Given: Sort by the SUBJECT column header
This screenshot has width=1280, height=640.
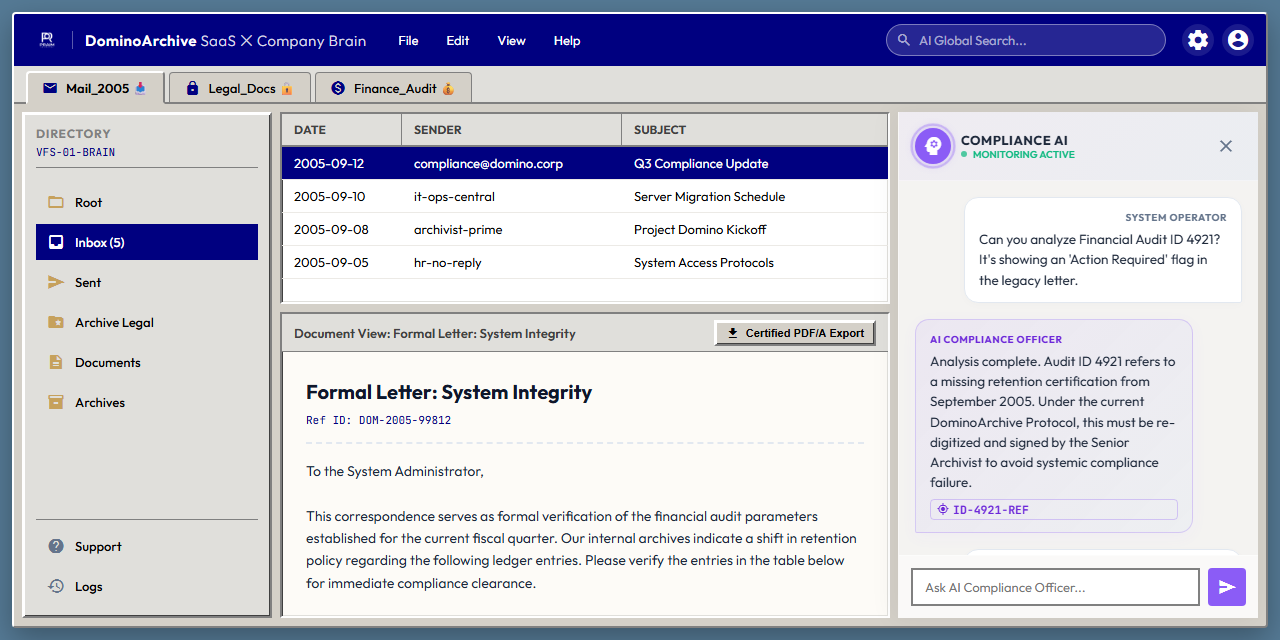Looking at the screenshot, I should pyautogui.click(x=754, y=130).
